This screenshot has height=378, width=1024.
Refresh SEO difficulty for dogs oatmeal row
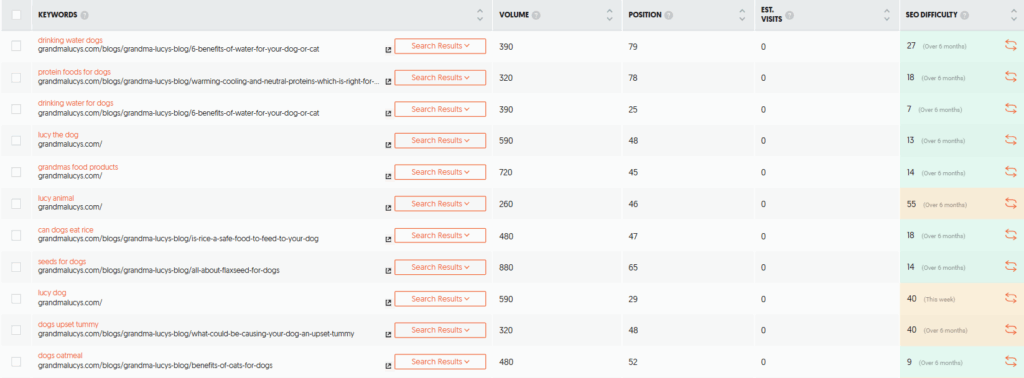point(1010,361)
